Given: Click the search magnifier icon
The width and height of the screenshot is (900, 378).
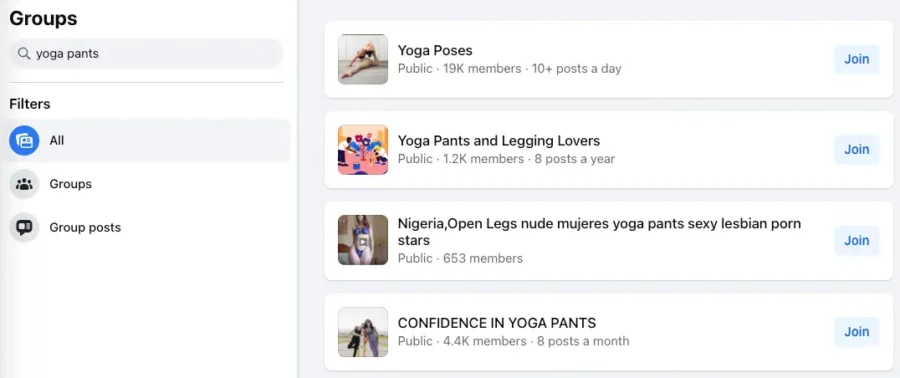Looking at the screenshot, I should coord(24,53).
